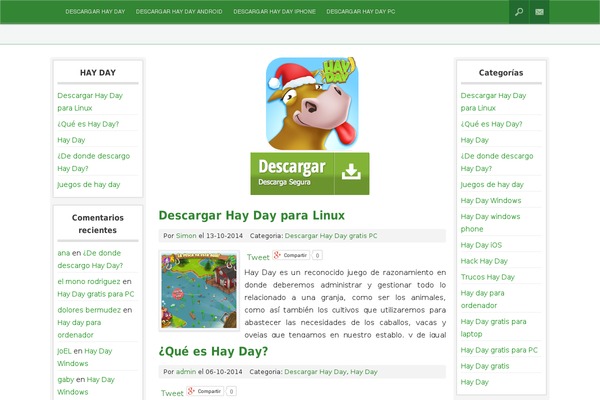Viewport: 600px width, 400px height.
Task: Open Categorías Trucos Hay Day
Action: point(488,277)
